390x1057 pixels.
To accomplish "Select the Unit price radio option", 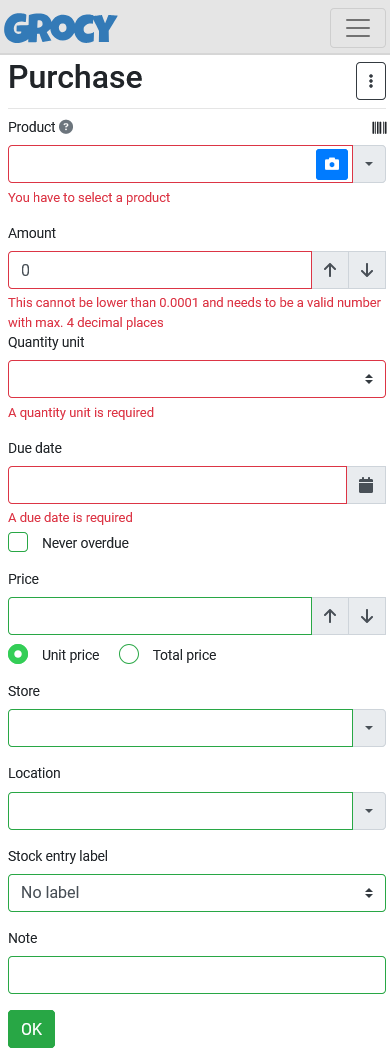I will (x=18, y=654).
